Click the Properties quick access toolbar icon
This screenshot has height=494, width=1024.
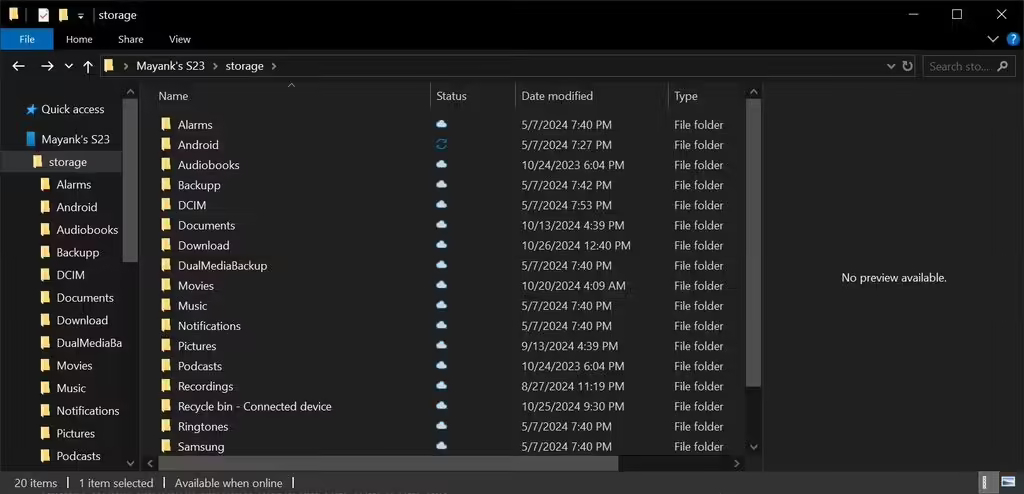[43, 15]
